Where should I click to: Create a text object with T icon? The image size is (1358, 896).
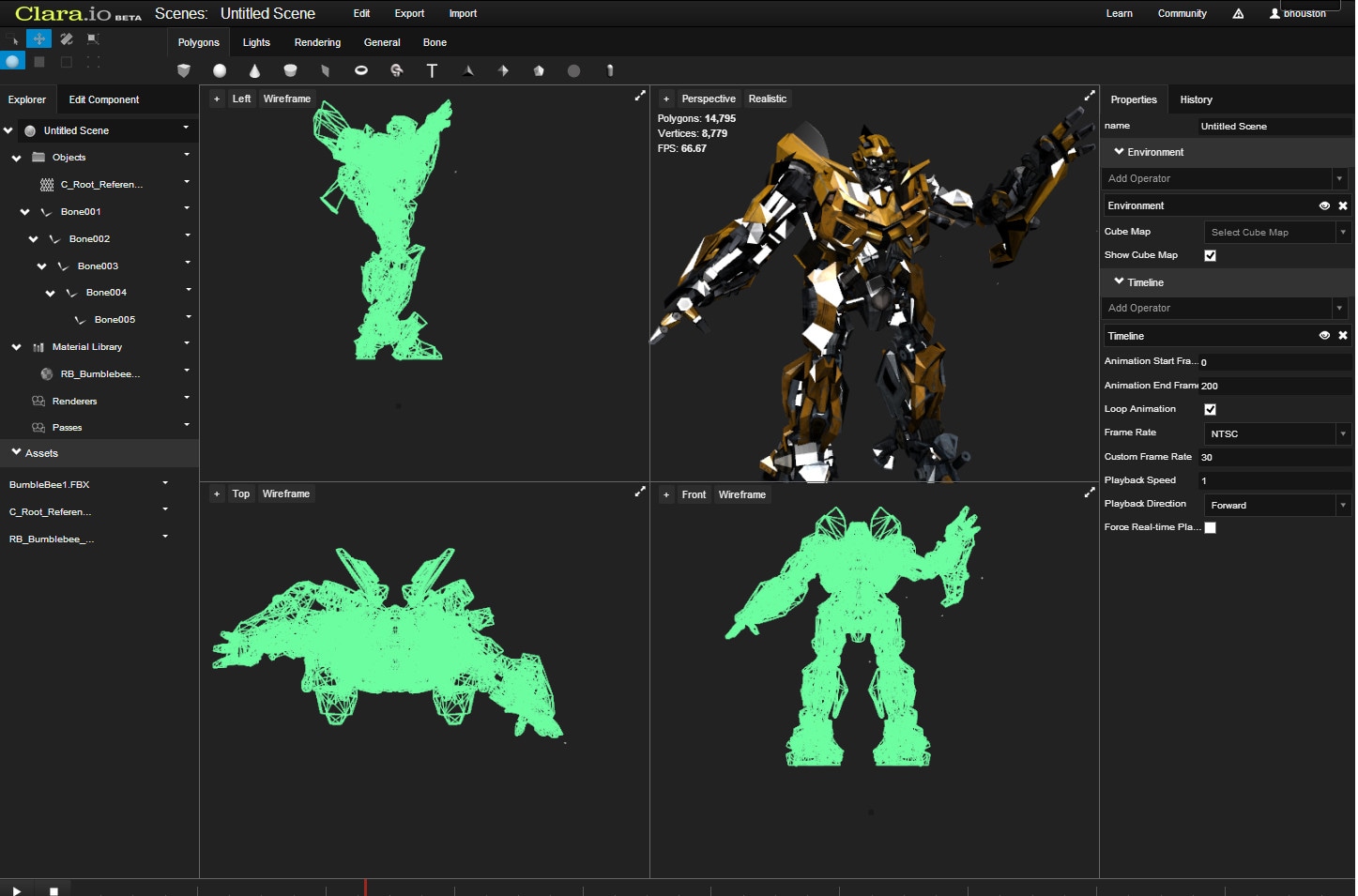point(432,70)
